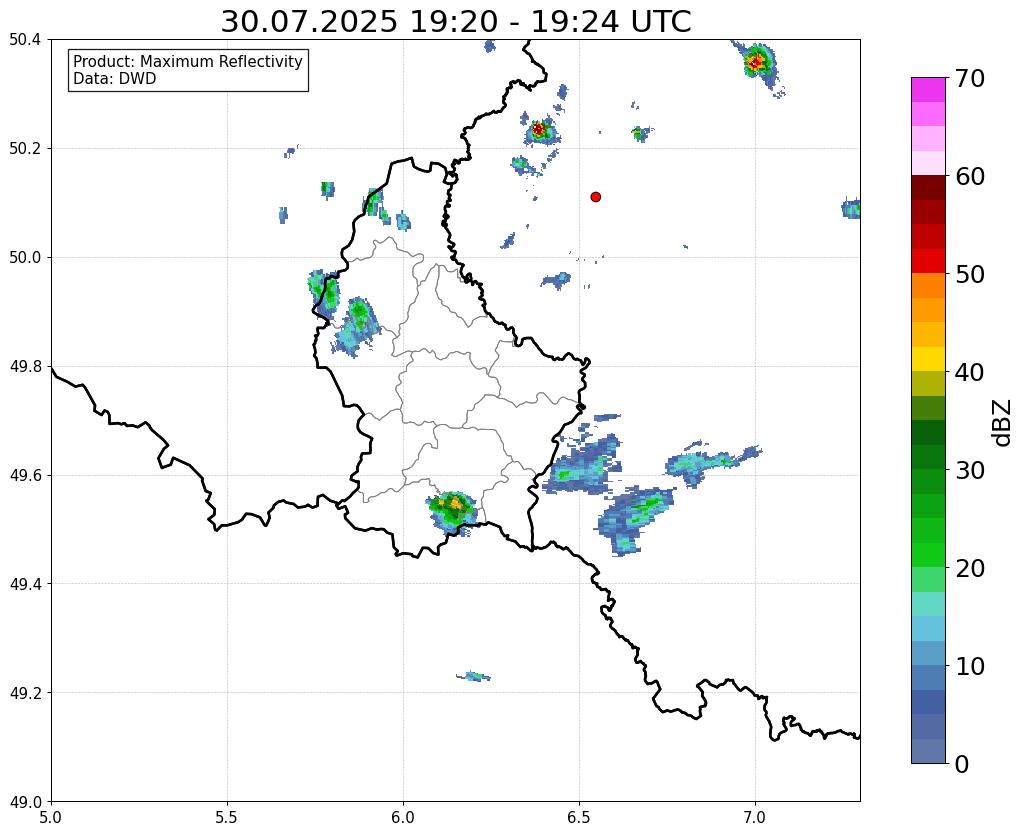1023x834 pixels.
Task: Click the dark maroon colorbar segment below 60
Action: 928,188
